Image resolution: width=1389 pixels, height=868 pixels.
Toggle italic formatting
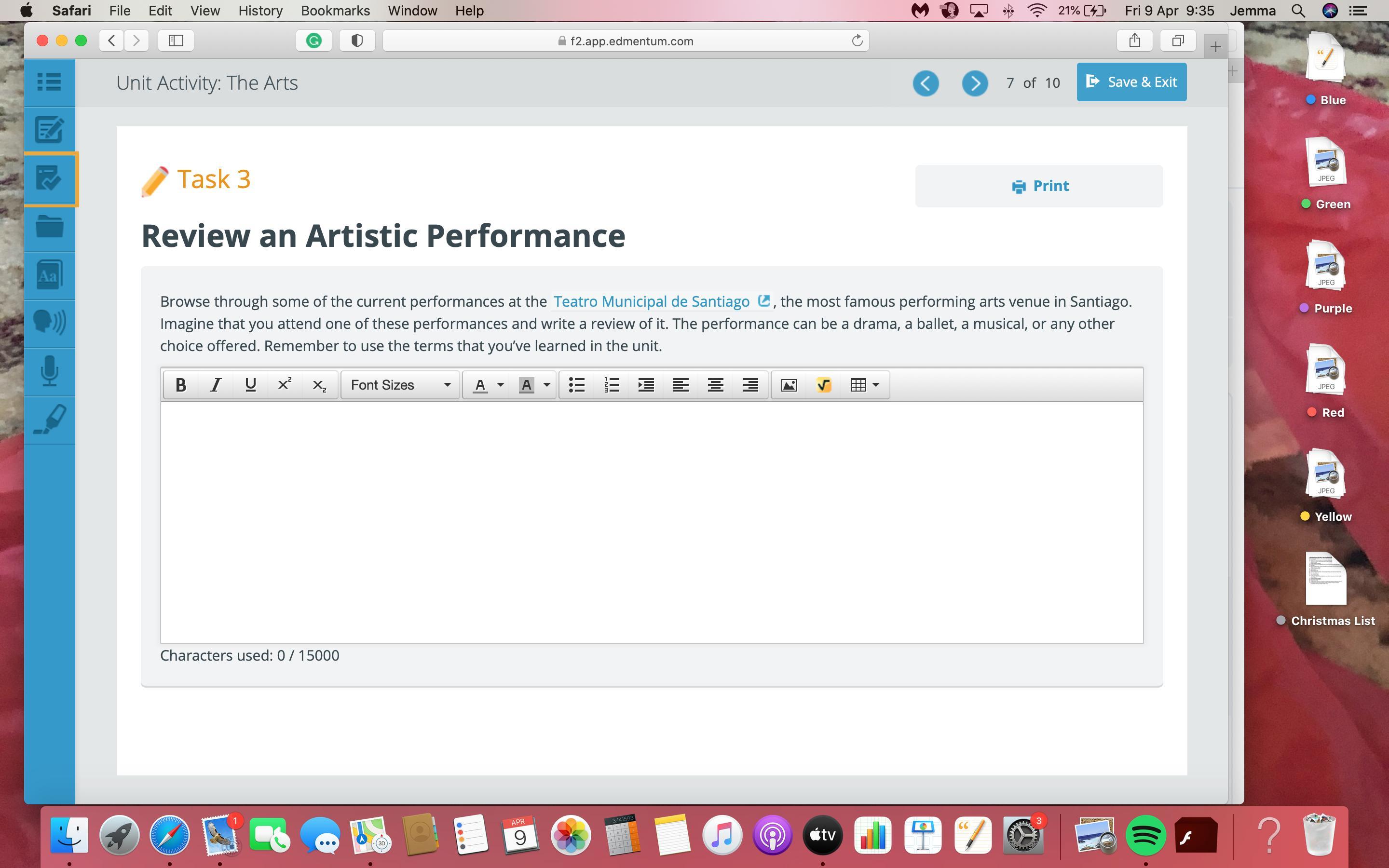tap(215, 385)
